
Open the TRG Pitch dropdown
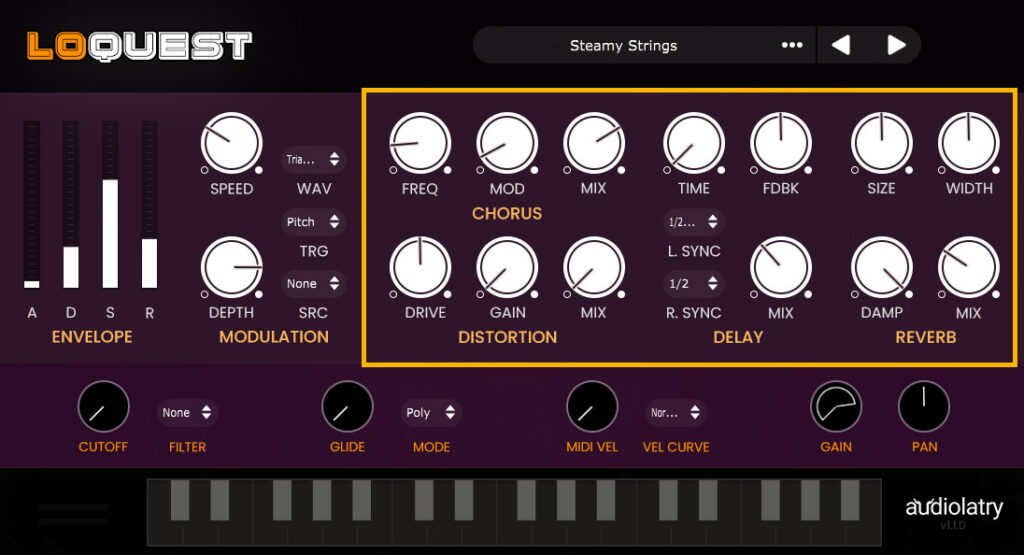(313, 222)
